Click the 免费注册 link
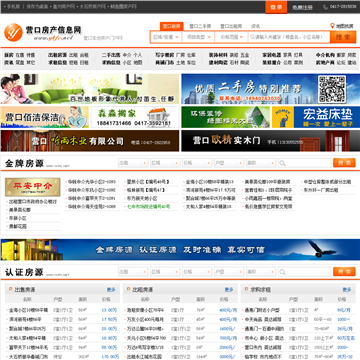The image size is (360, 360). (302, 7)
